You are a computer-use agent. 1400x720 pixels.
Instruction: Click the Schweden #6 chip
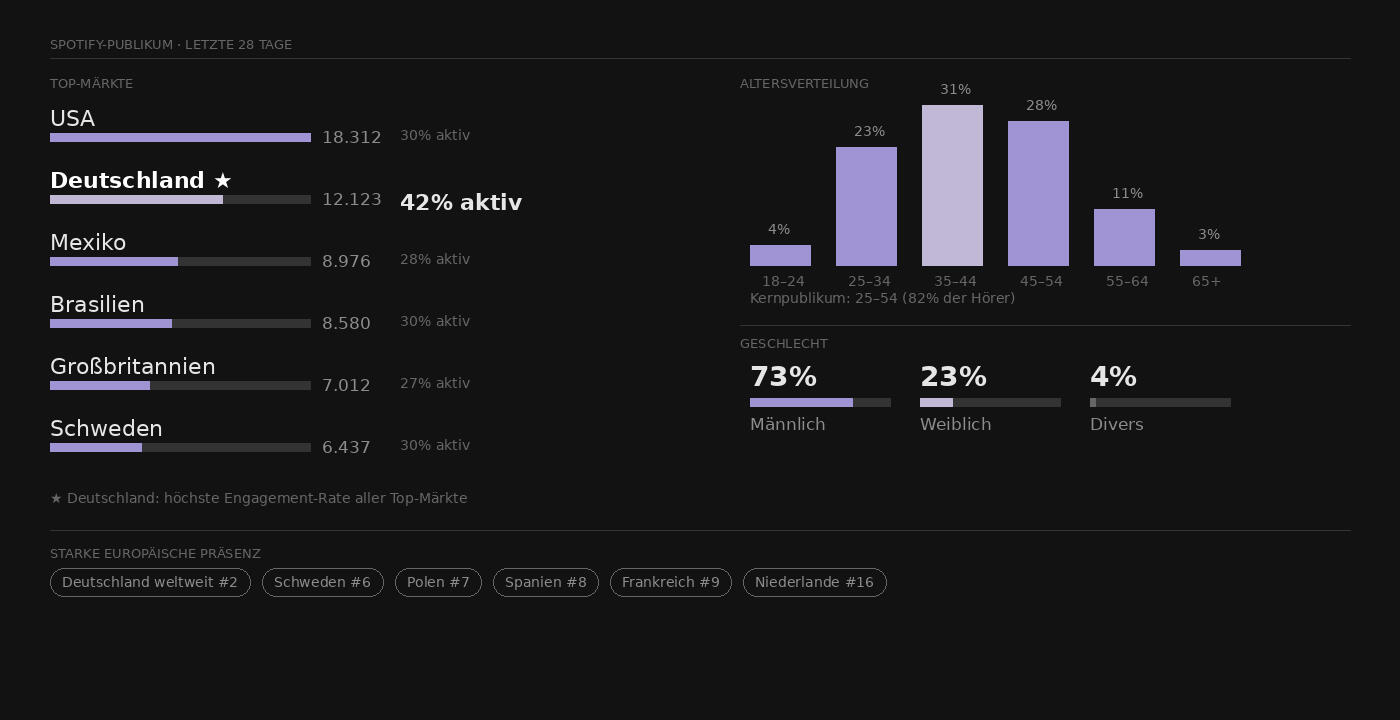coord(322,582)
